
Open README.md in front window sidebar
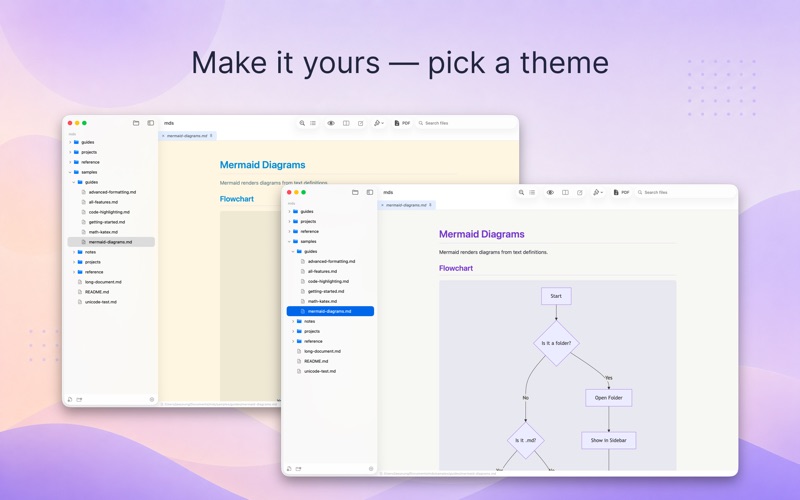click(x=330, y=361)
